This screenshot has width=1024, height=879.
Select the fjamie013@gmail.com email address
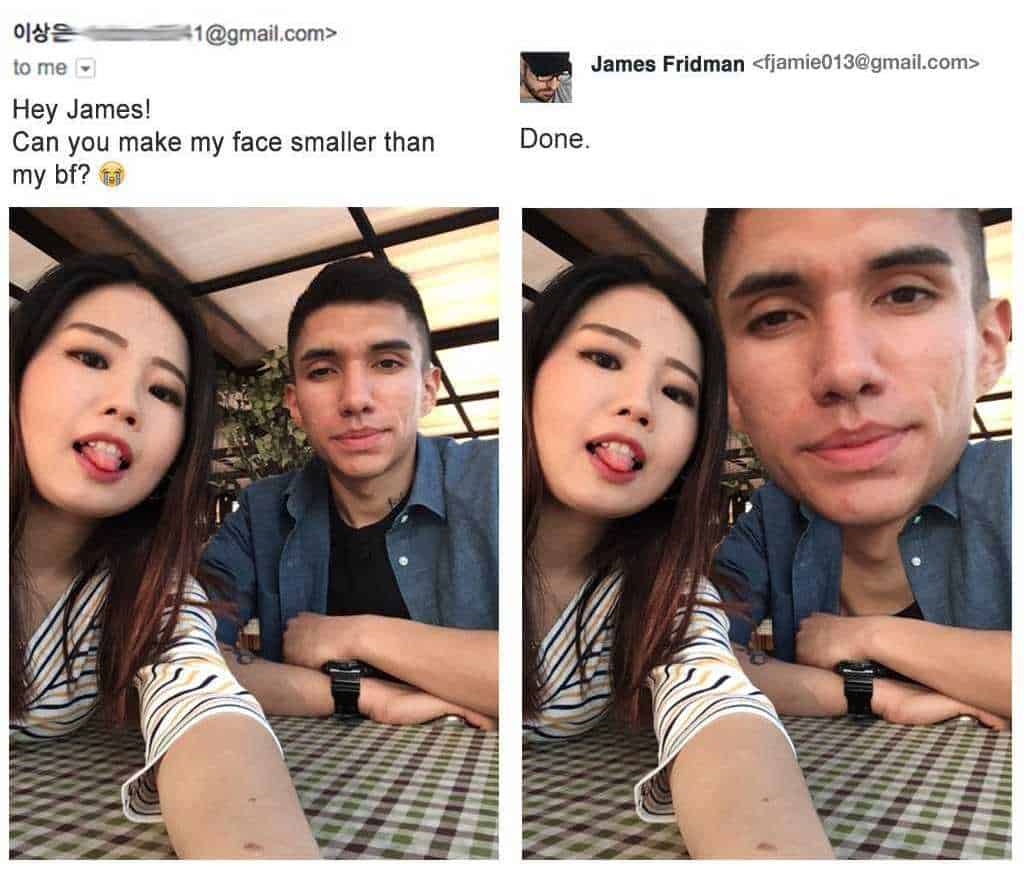[x=865, y=63]
